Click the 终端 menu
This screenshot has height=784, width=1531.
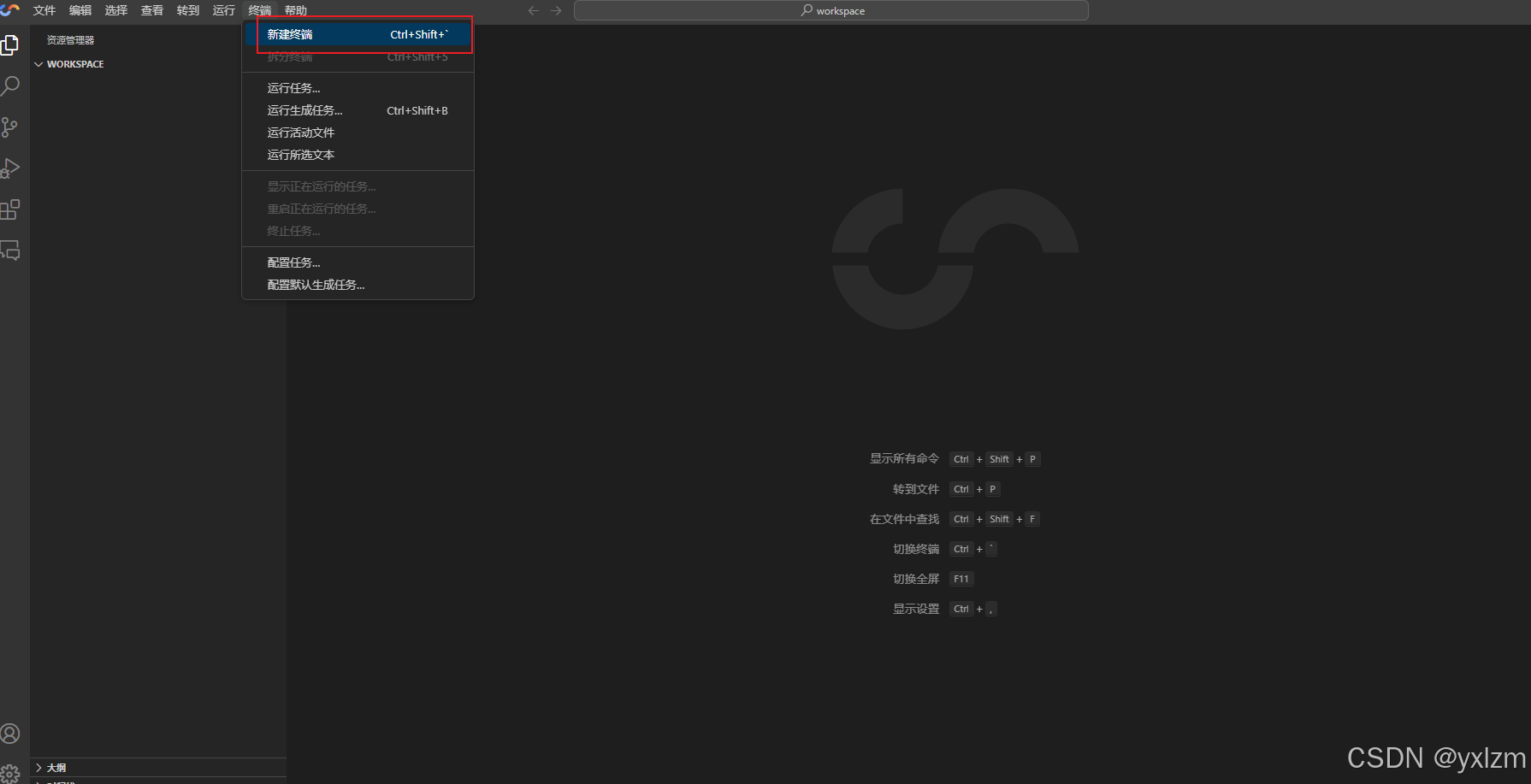[x=260, y=10]
